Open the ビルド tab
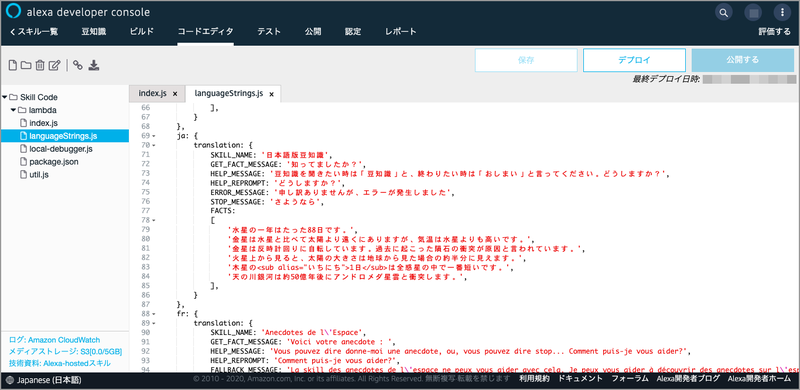This screenshot has width=800, height=390. 141,32
